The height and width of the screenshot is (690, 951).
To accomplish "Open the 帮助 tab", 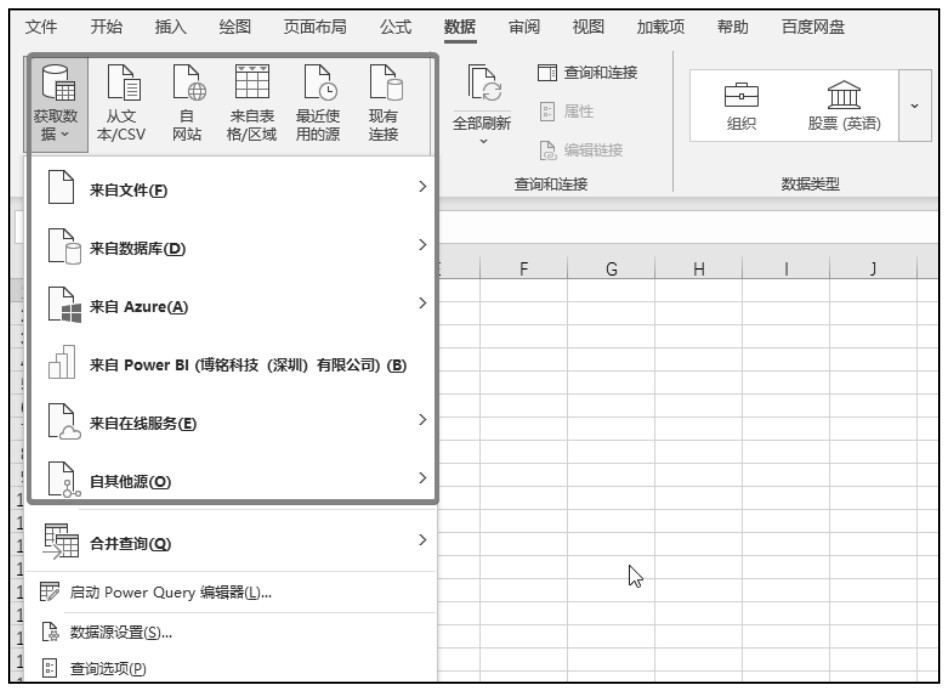I will (733, 27).
